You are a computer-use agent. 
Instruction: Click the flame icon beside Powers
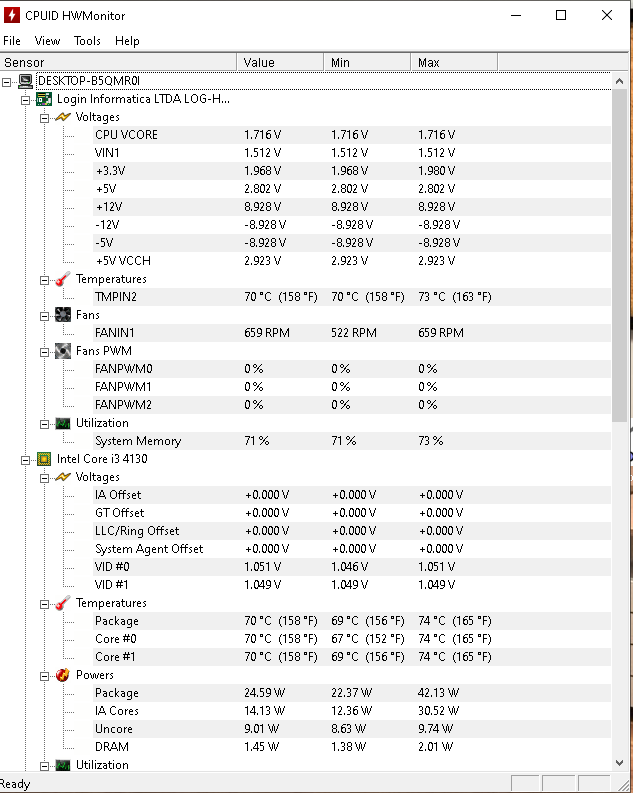(63, 675)
